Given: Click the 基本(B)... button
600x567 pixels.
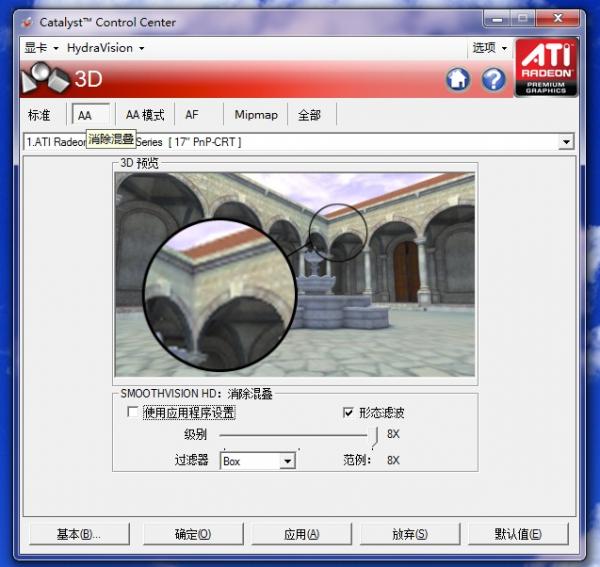Looking at the screenshot, I should 79,534.
